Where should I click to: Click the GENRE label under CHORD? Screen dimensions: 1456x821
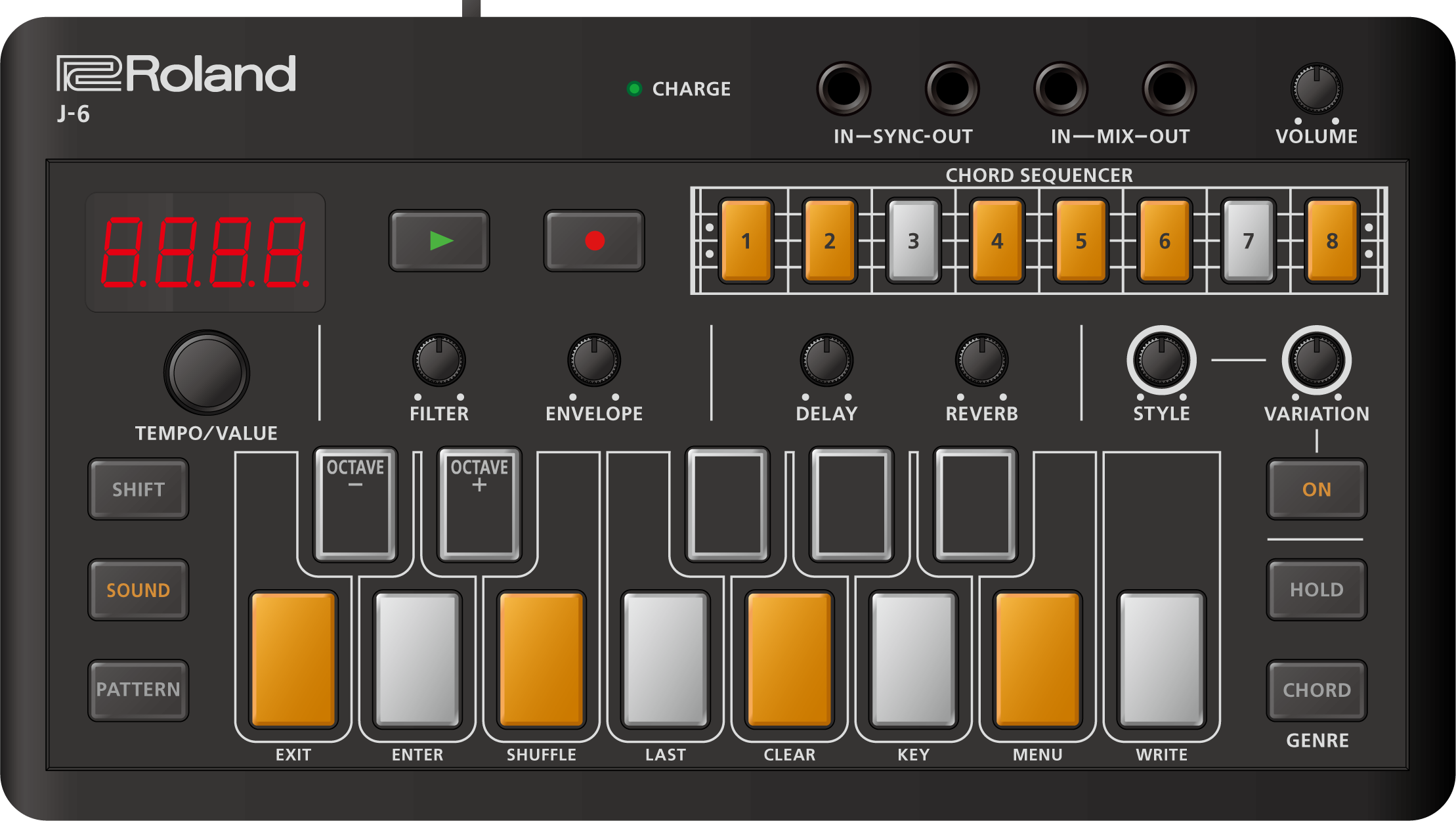(x=1317, y=741)
